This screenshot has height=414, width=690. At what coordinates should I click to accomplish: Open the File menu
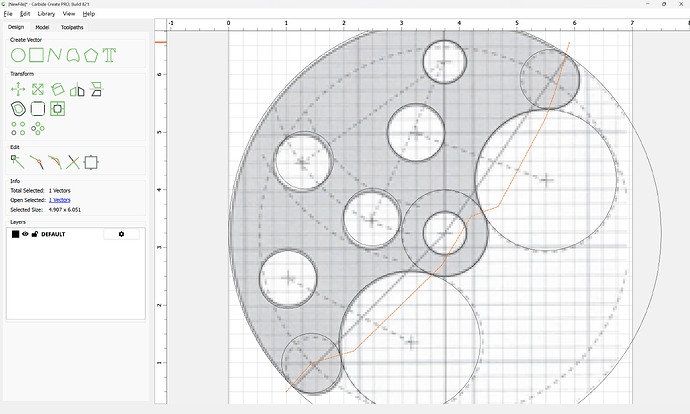coord(8,14)
